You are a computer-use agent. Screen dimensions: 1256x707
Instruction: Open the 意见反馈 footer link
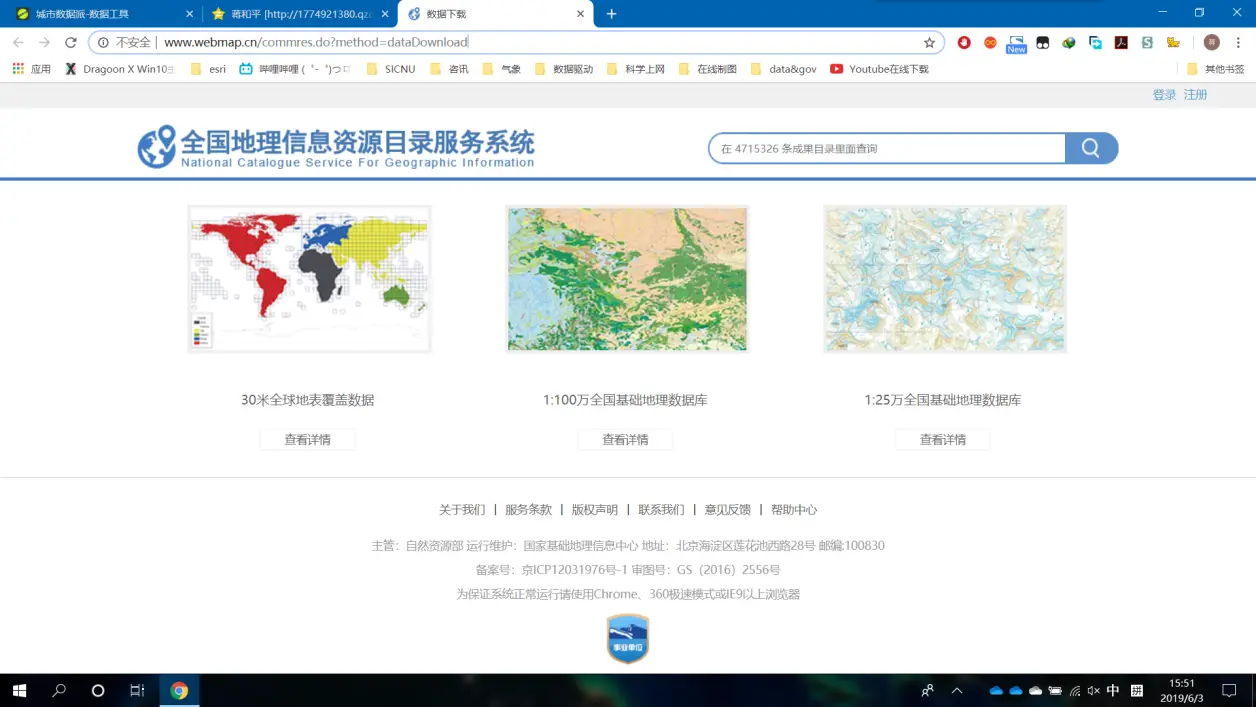tap(728, 509)
